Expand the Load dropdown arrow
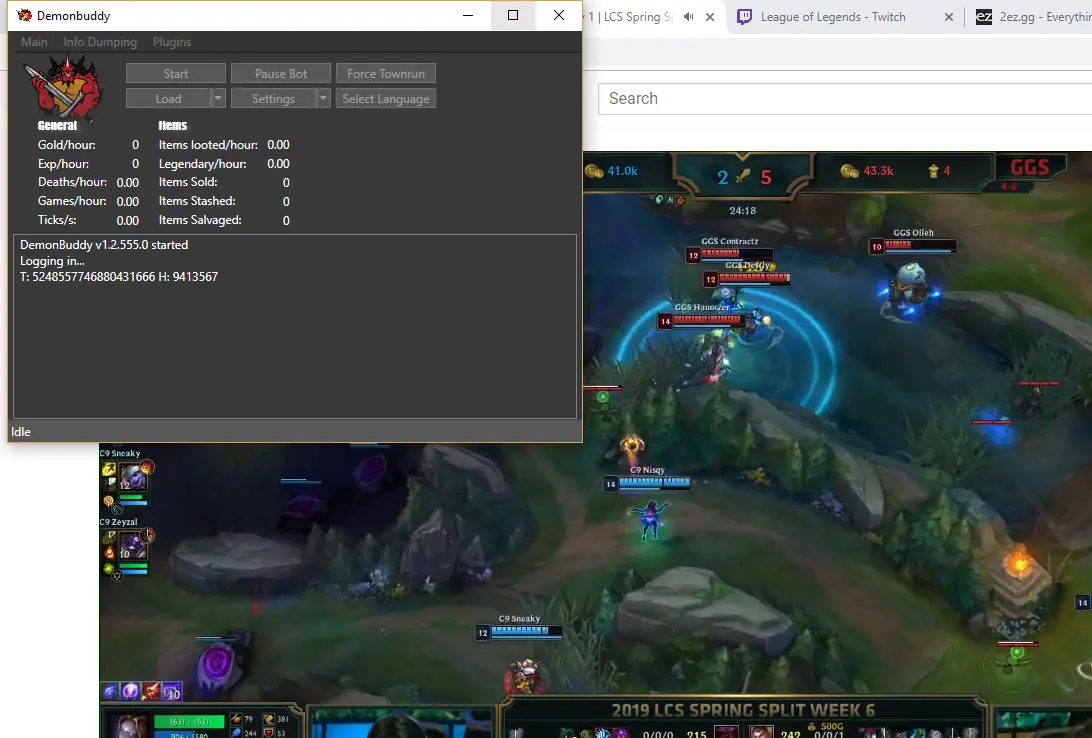Viewport: 1092px width, 738px height. (x=218, y=99)
